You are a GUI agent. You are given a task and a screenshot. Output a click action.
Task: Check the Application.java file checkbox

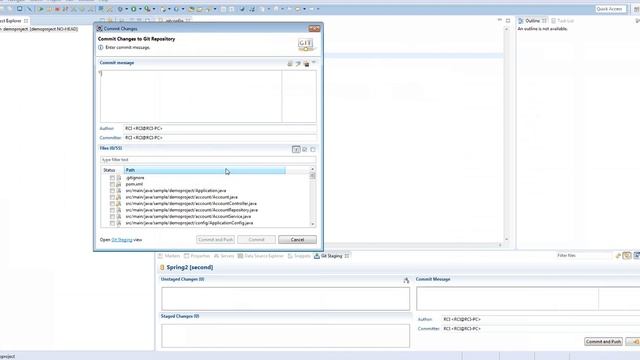tap(112, 191)
